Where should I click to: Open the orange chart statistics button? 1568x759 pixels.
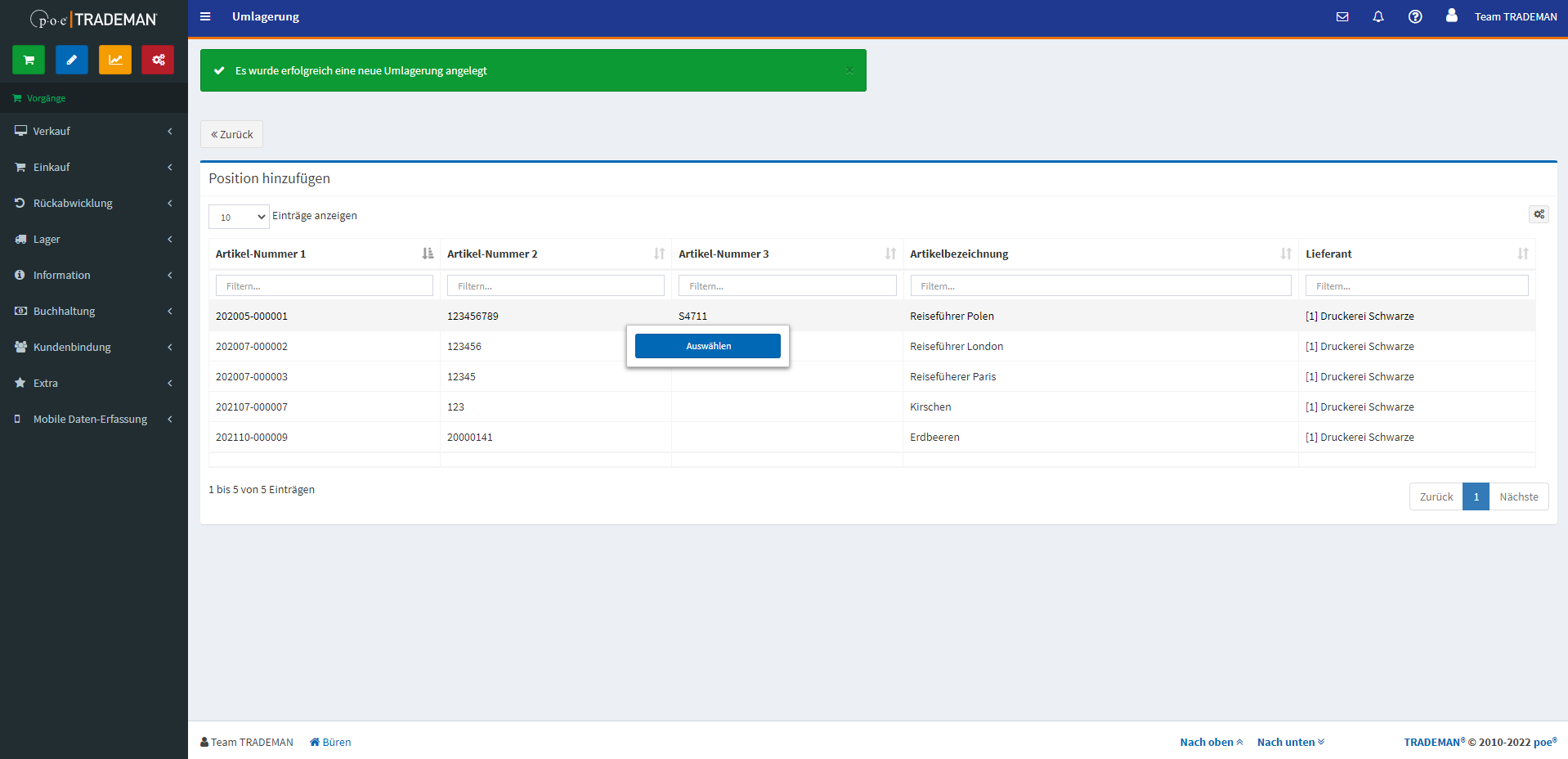pos(115,60)
